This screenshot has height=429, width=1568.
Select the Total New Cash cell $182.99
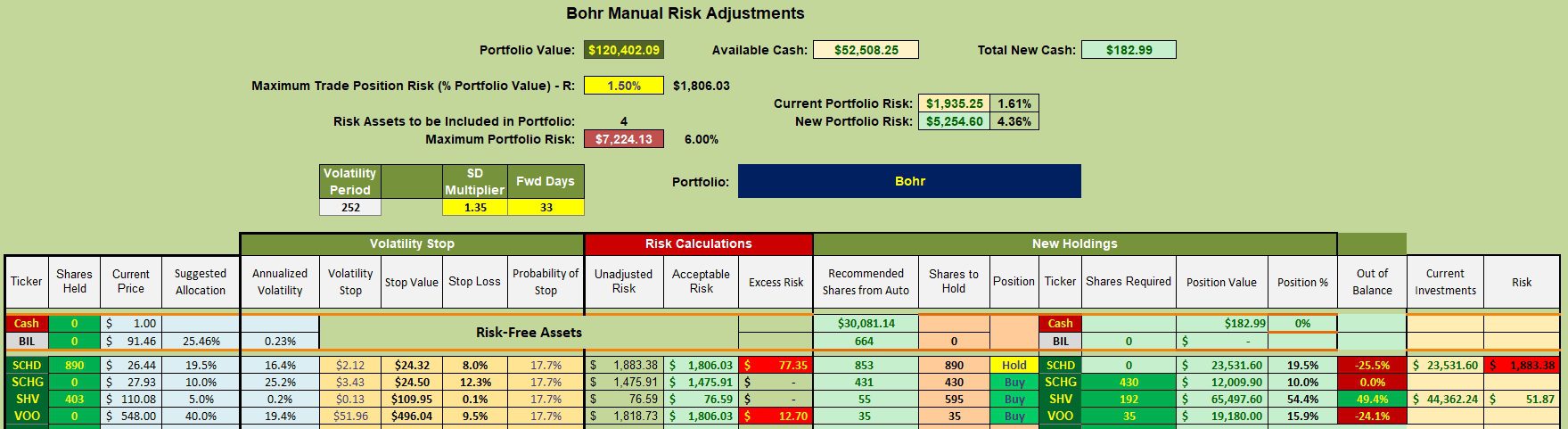click(x=1129, y=50)
